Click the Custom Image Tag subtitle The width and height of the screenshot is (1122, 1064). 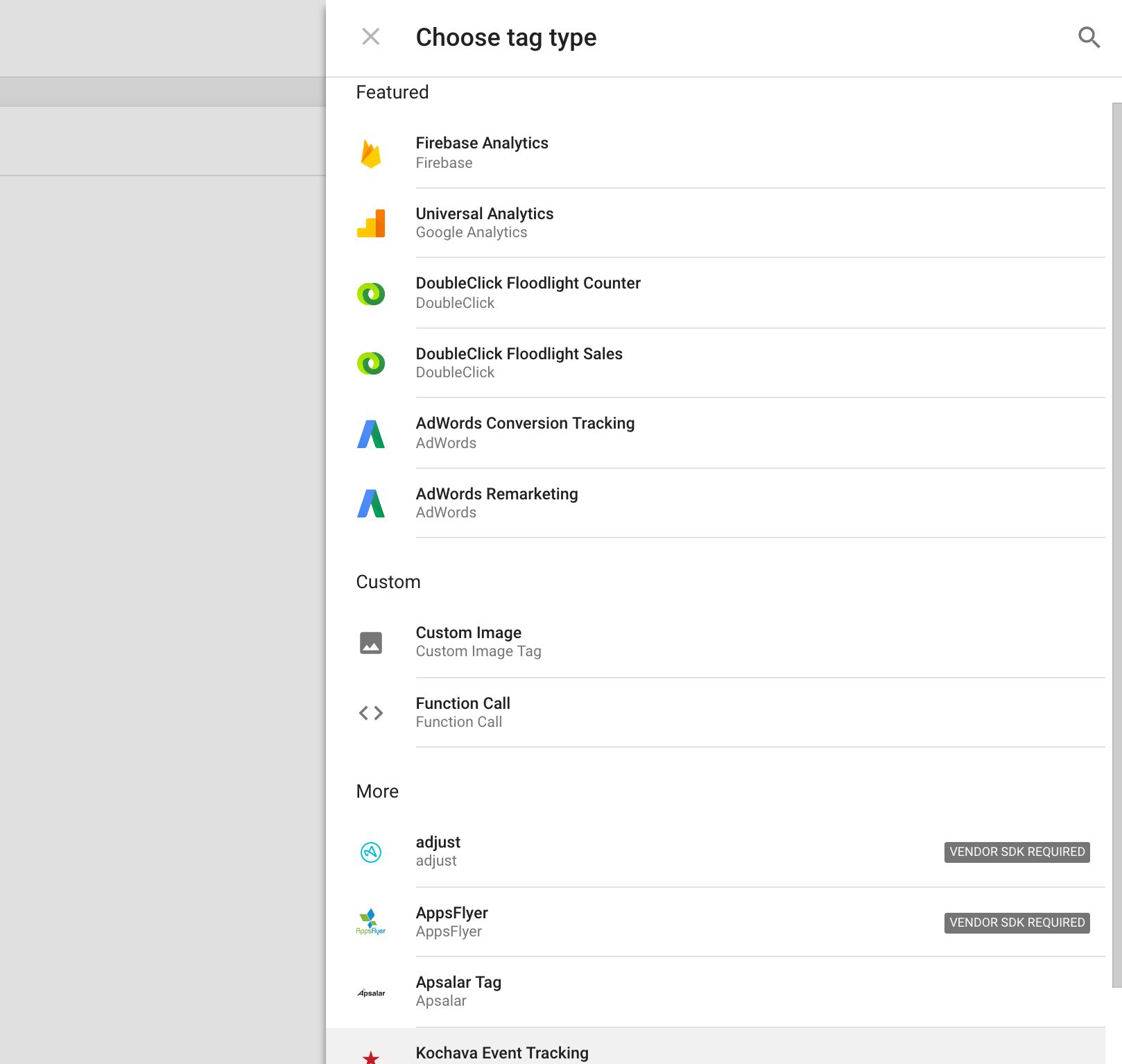pyautogui.click(x=478, y=651)
